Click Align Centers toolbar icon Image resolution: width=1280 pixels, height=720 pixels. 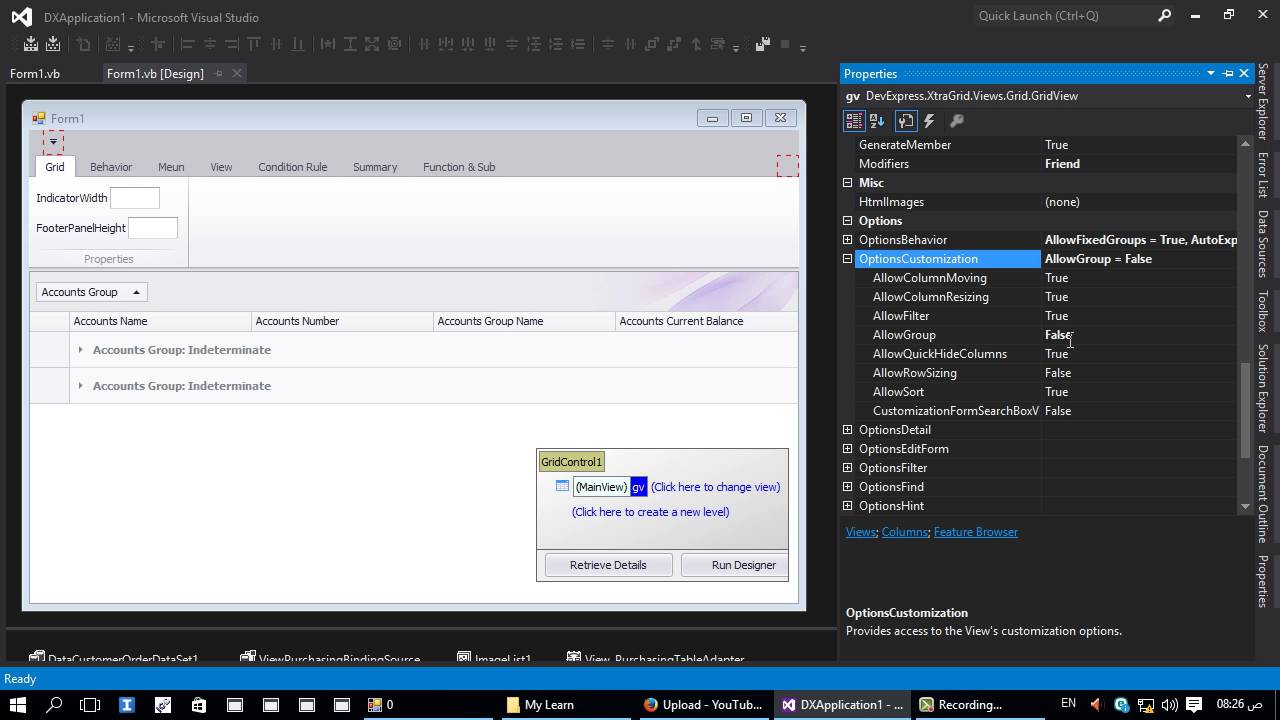click(210, 45)
